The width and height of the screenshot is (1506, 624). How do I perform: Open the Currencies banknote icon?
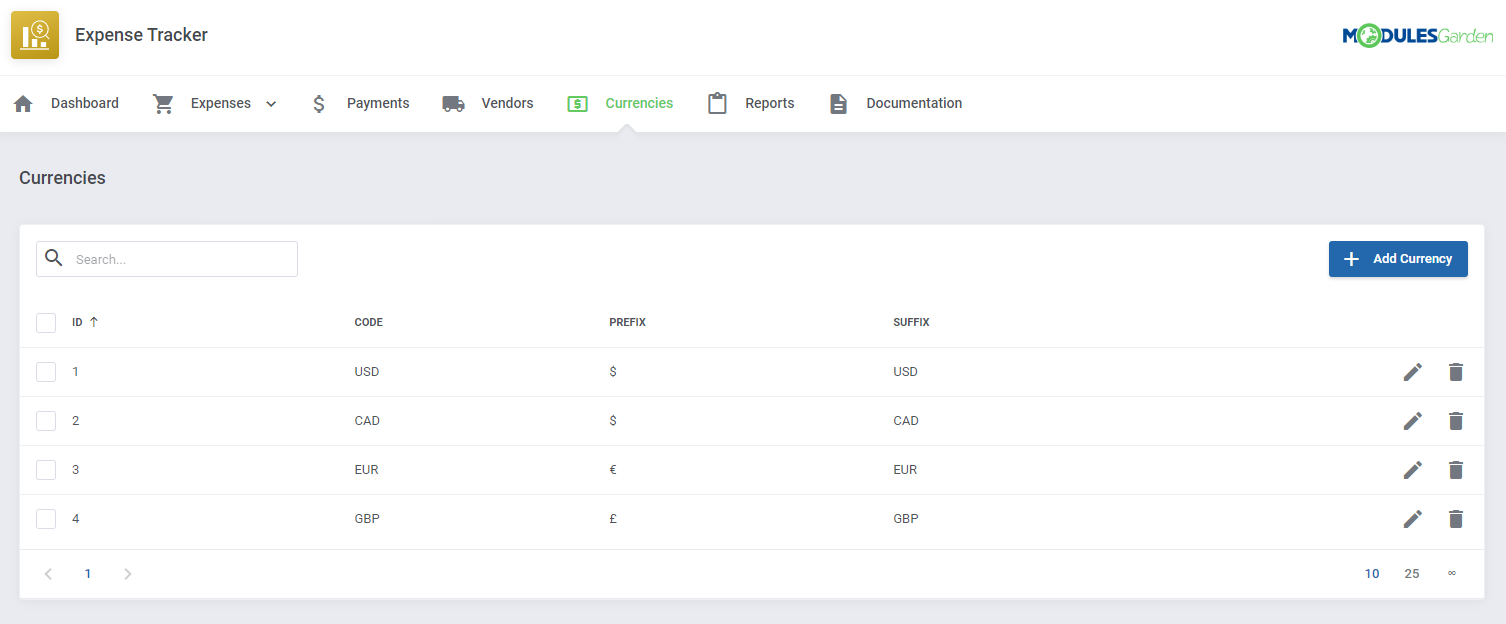pyautogui.click(x=577, y=102)
